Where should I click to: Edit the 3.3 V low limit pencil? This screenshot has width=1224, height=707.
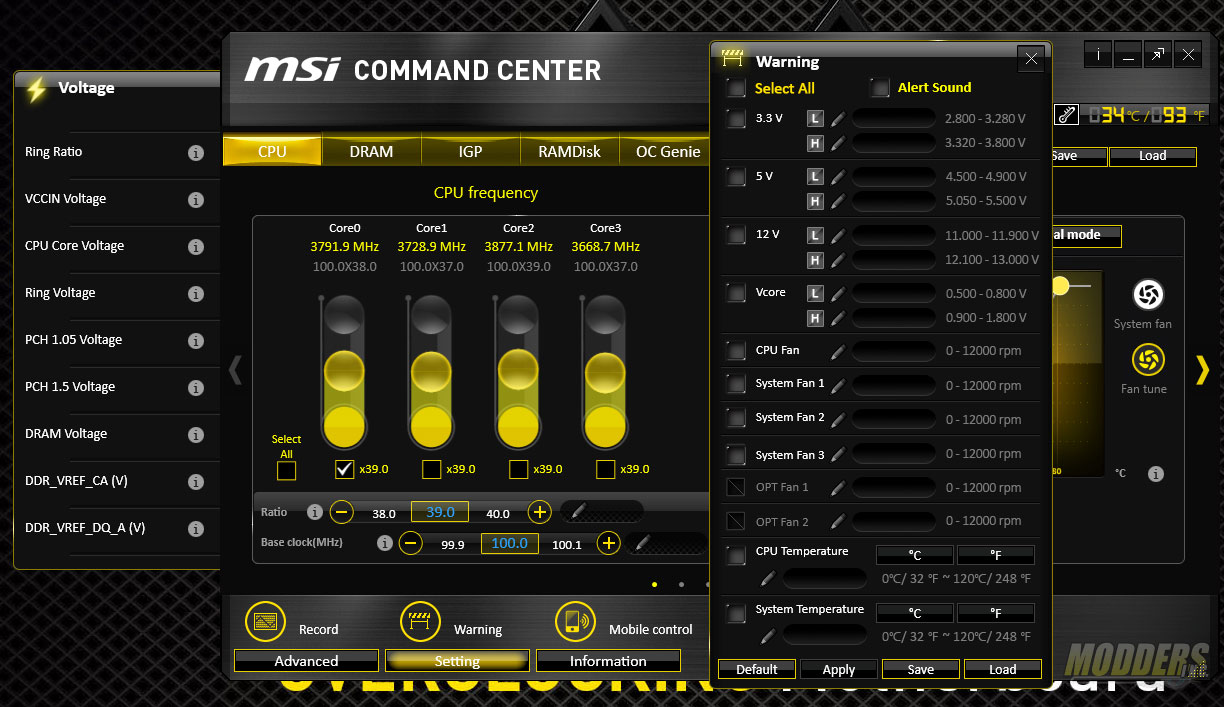click(x=837, y=119)
